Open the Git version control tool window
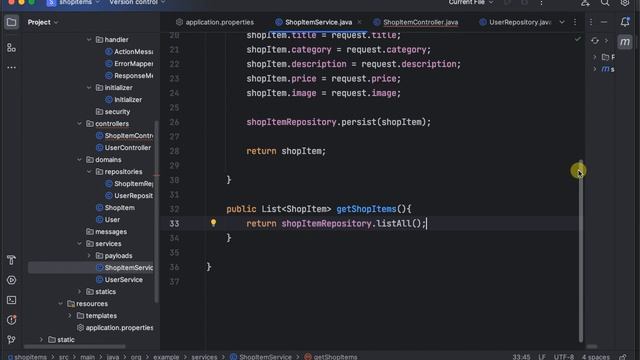The image size is (640, 360). (11, 340)
